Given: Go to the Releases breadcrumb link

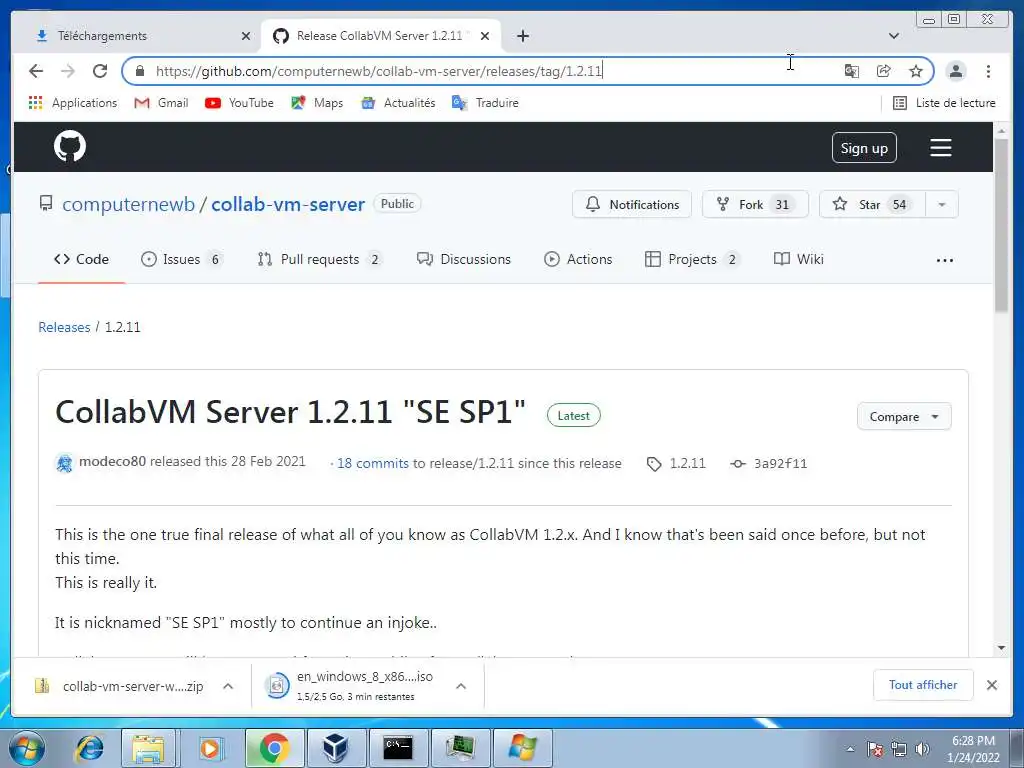Looking at the screenshot, I should [x=64, y=327].
